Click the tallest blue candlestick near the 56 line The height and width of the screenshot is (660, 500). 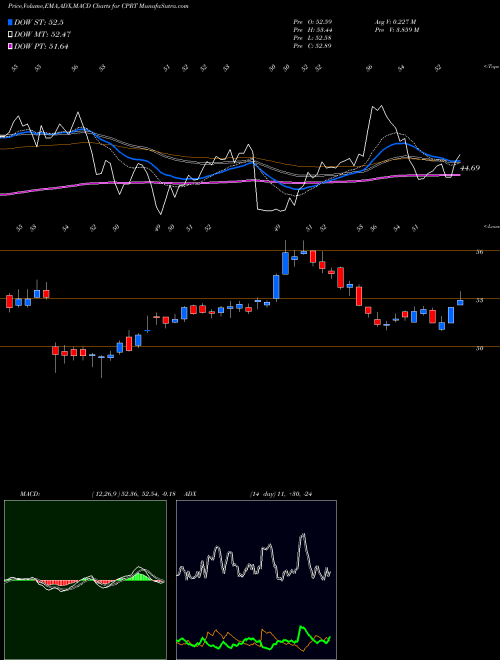pos(285,263)
